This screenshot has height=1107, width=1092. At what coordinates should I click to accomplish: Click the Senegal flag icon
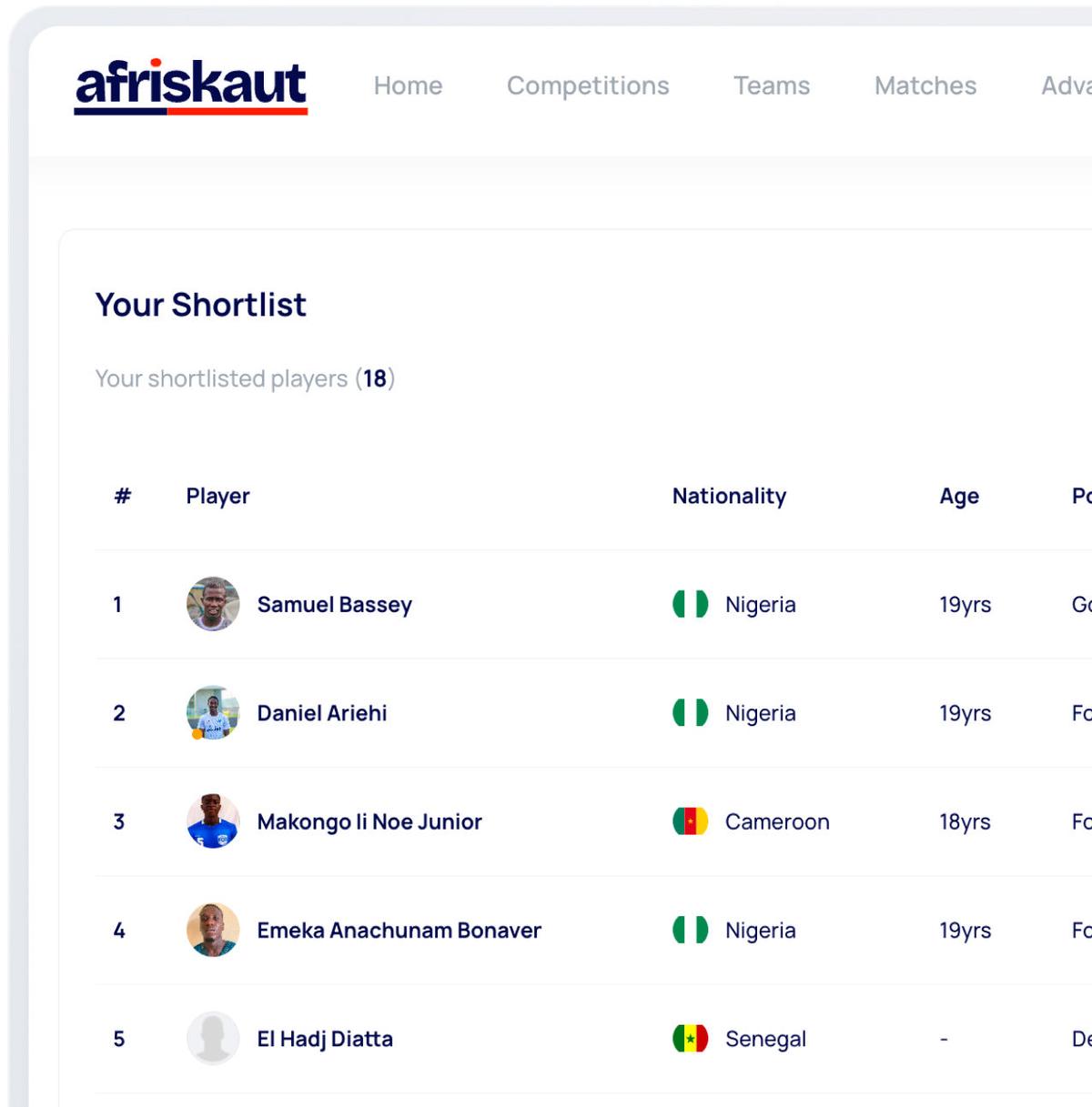(690, 1038)
